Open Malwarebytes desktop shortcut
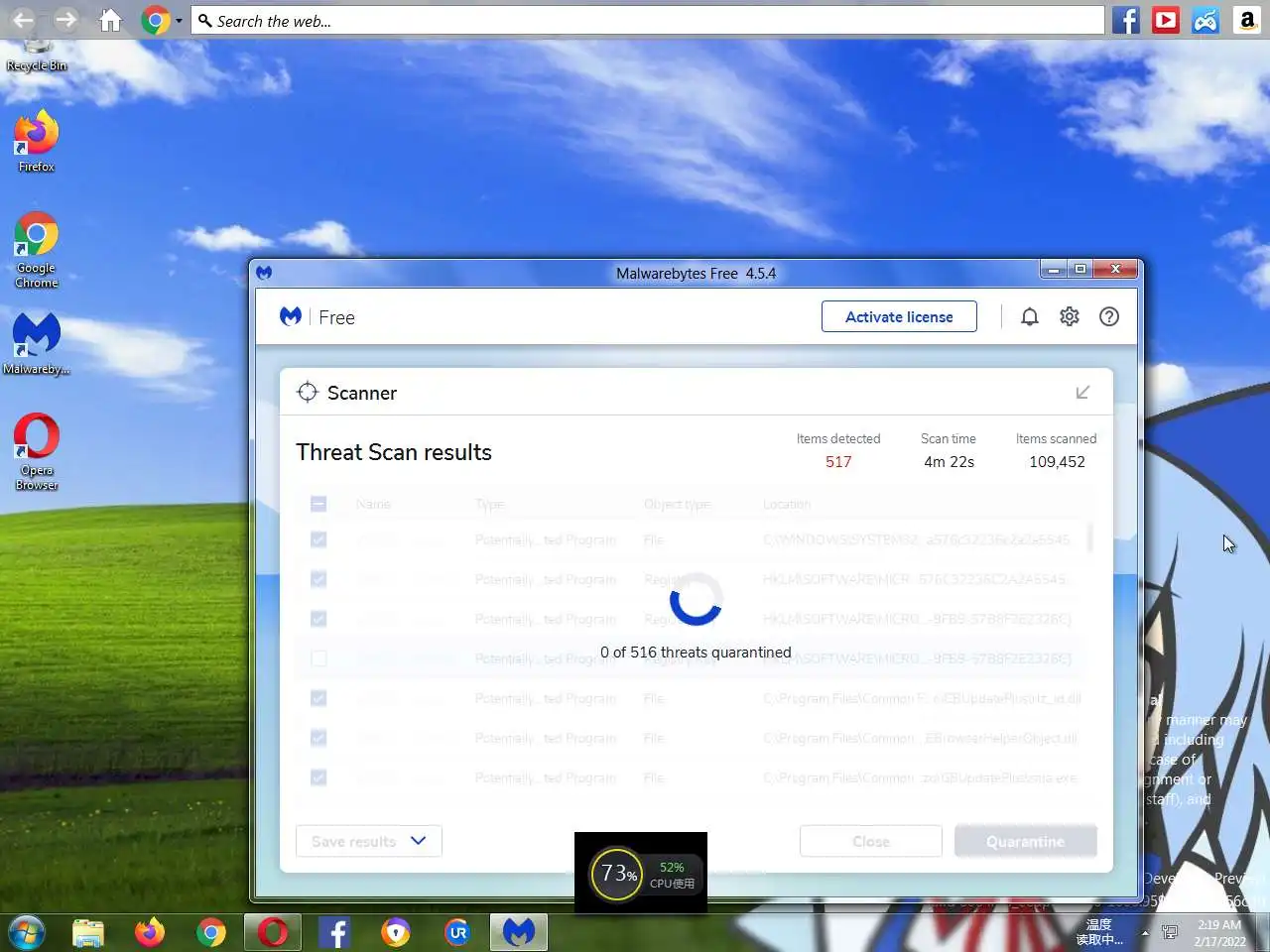 [37, 343]
